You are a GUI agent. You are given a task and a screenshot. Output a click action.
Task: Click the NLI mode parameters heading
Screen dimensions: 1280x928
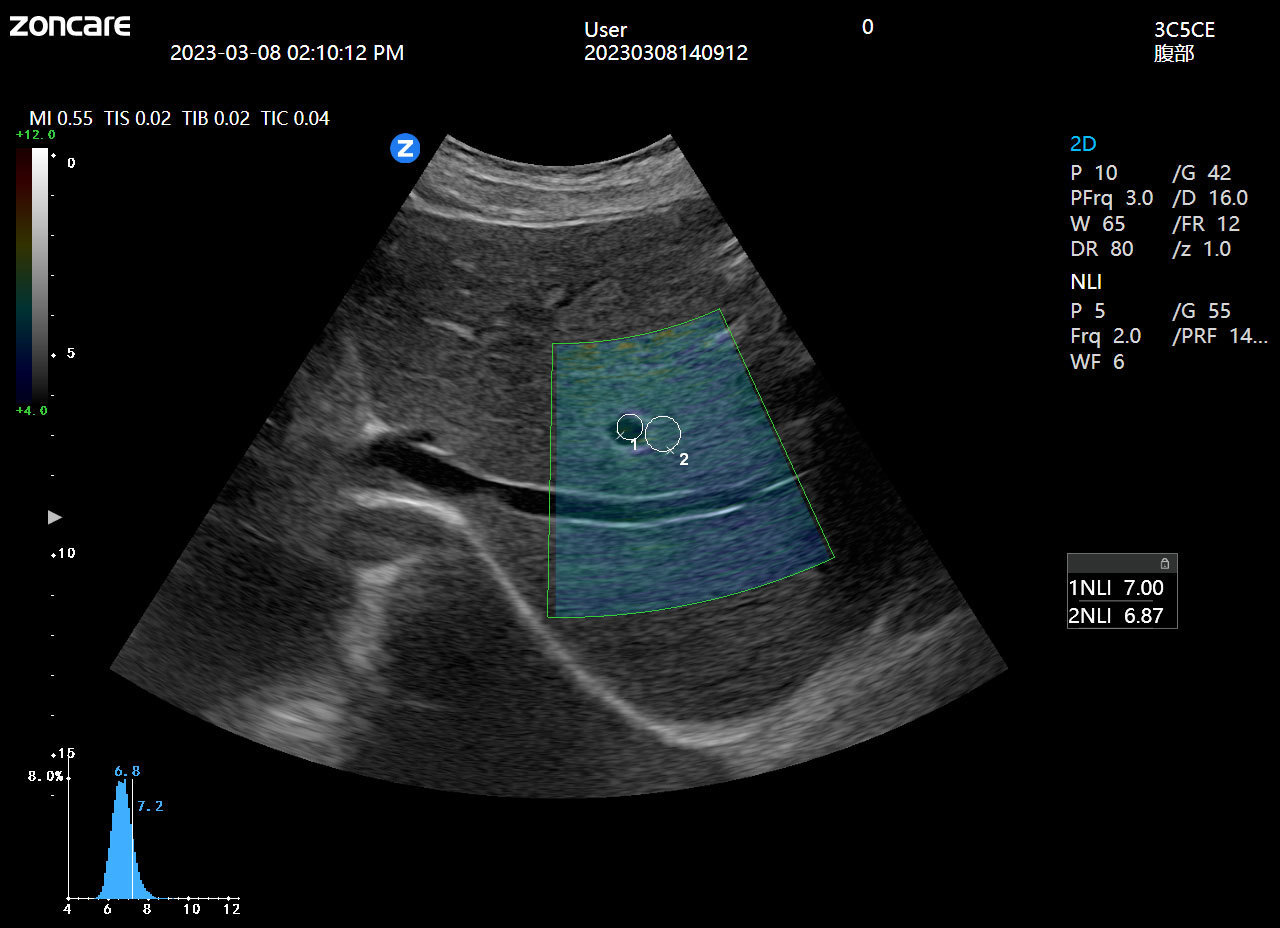tap(1086, 283)
